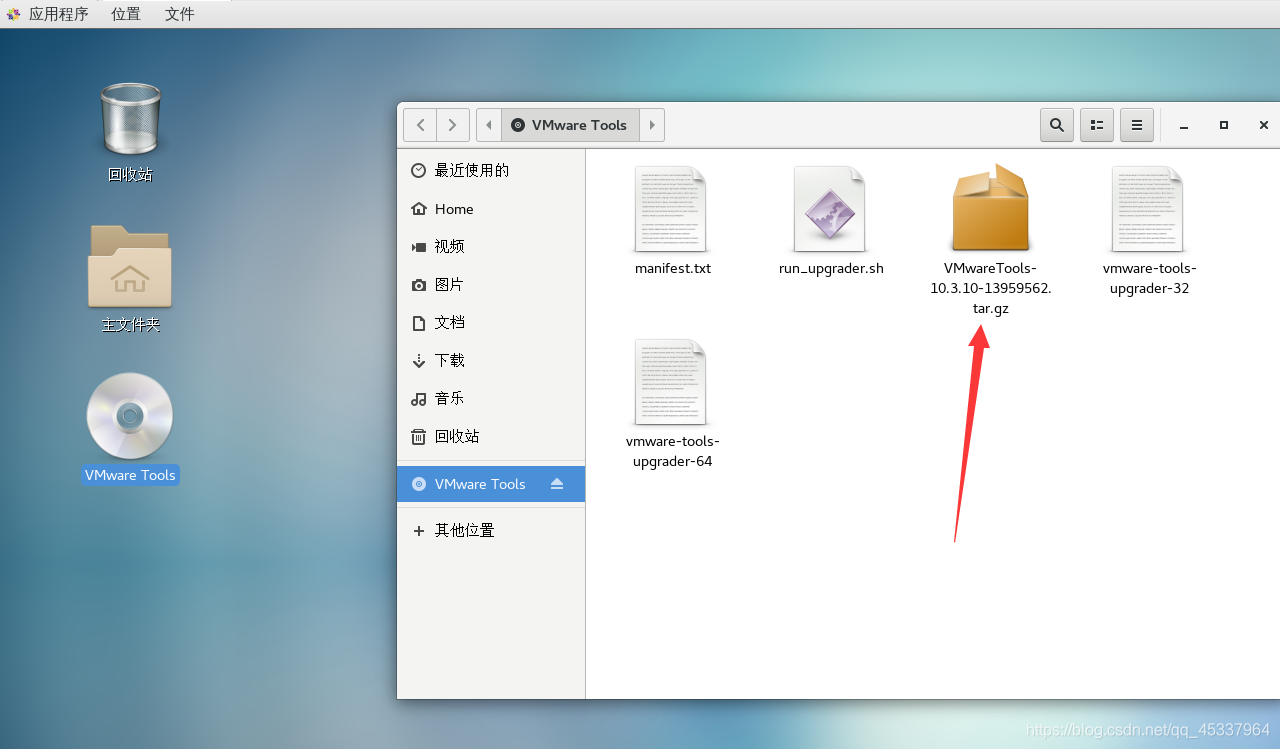Open the Applications menu in top bar
Viewport: 1280px width, 749px height.
point(58,14)
